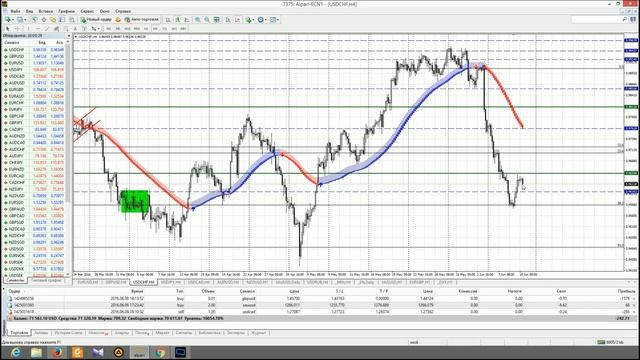Screen dimensions: 640x360
Task: Open the Тиковый график tab
Action: [x=46, y=280]
